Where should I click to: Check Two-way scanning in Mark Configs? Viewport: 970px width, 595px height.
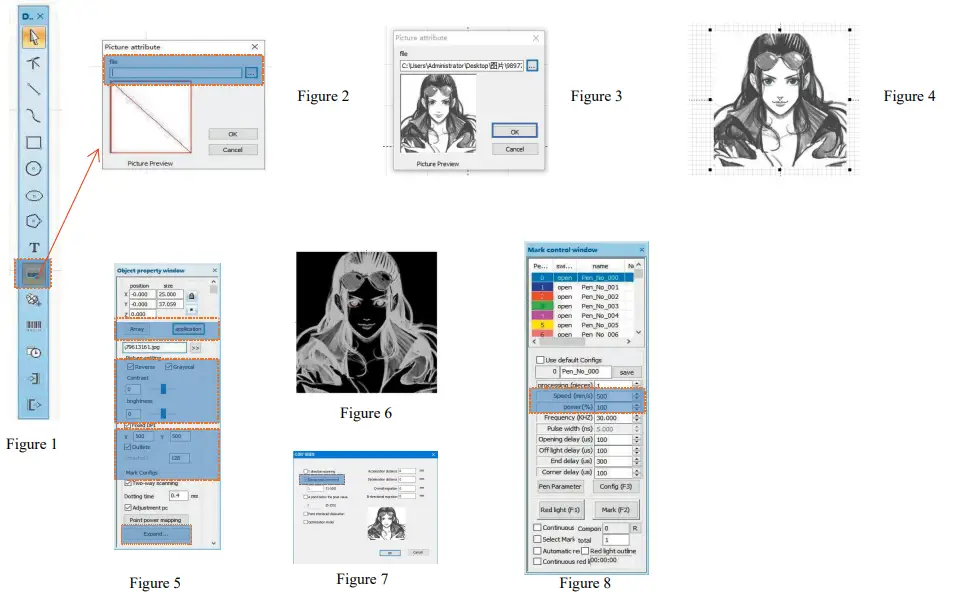pos(126,483)
